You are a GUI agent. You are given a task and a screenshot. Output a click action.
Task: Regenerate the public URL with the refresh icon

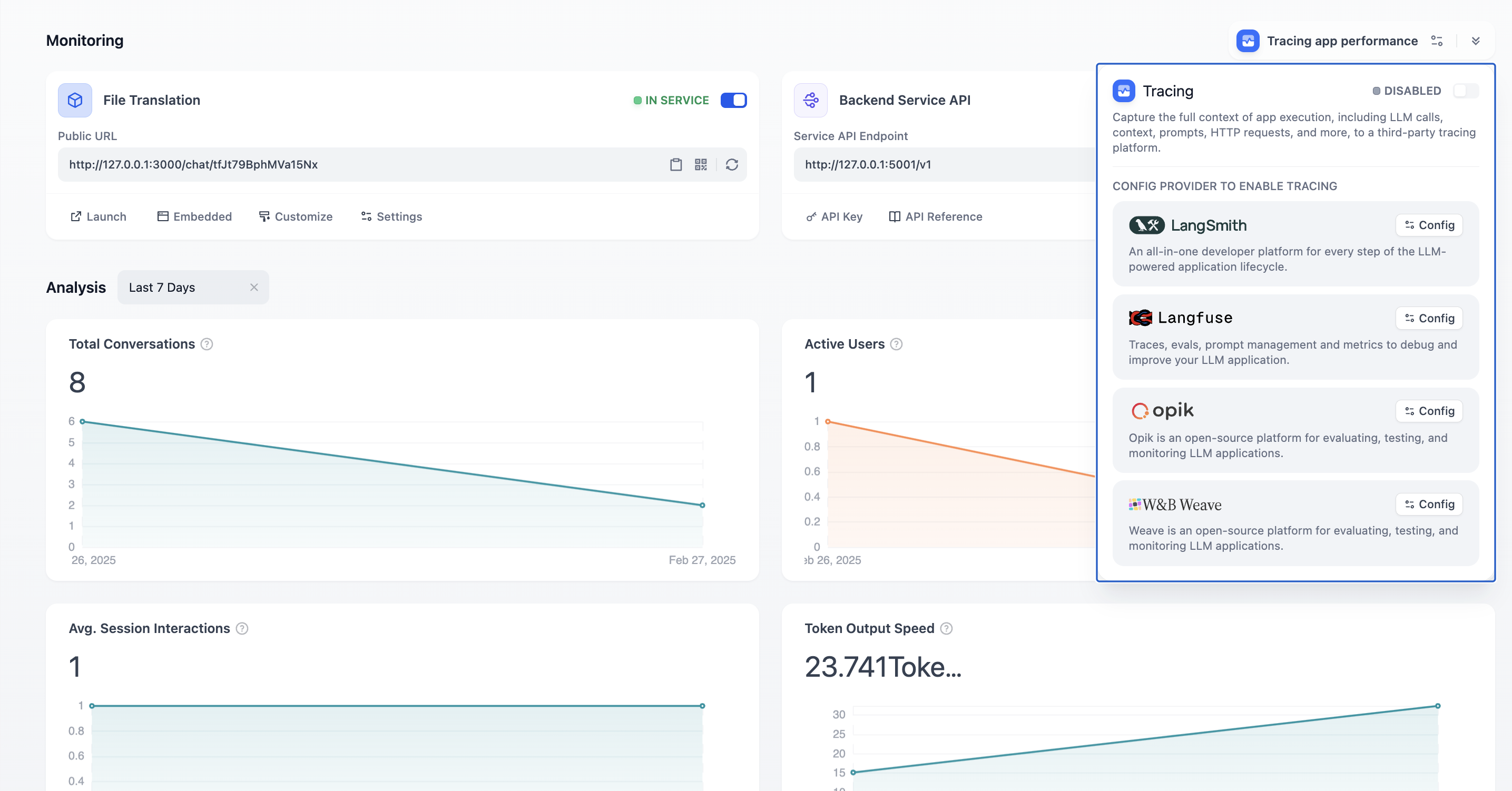point(731,165)
